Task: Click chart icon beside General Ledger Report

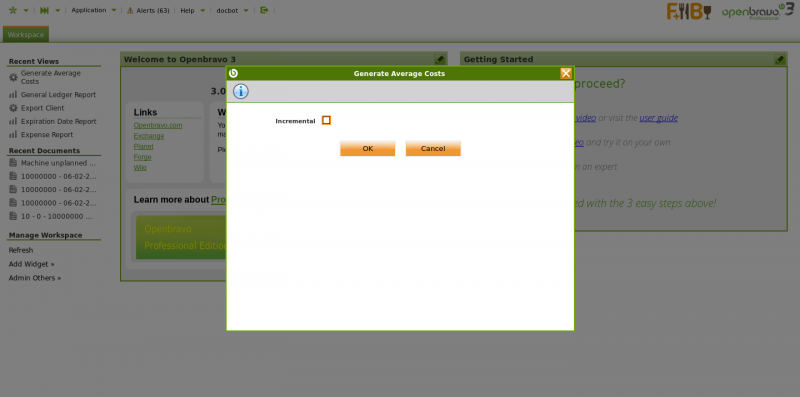Action: 13,95
